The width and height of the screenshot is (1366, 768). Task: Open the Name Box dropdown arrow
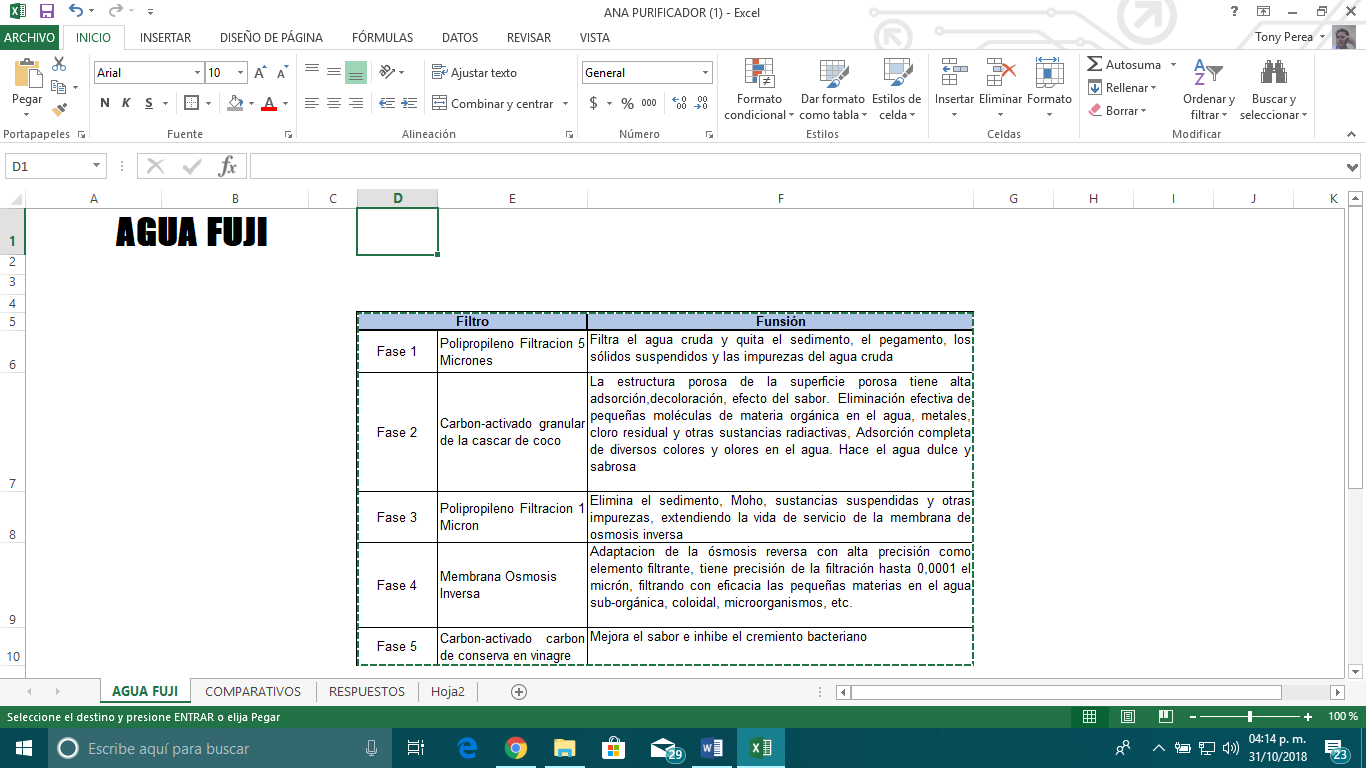tap(97, 166)
